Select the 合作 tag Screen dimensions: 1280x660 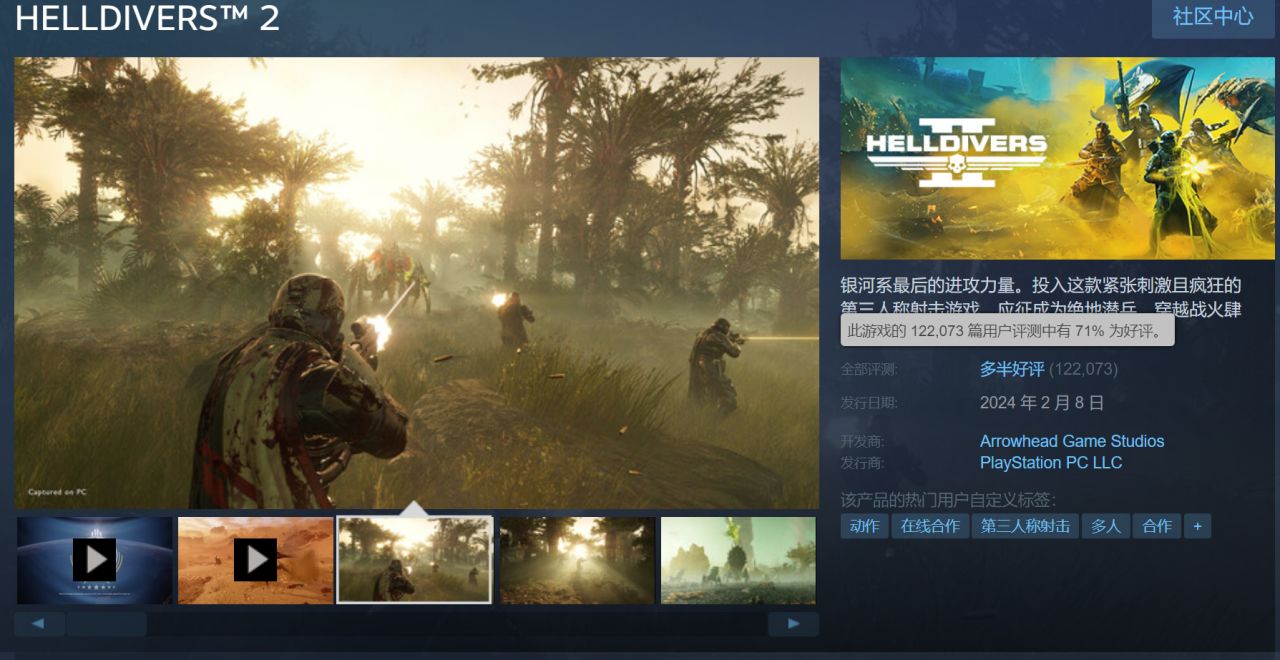1156,525
